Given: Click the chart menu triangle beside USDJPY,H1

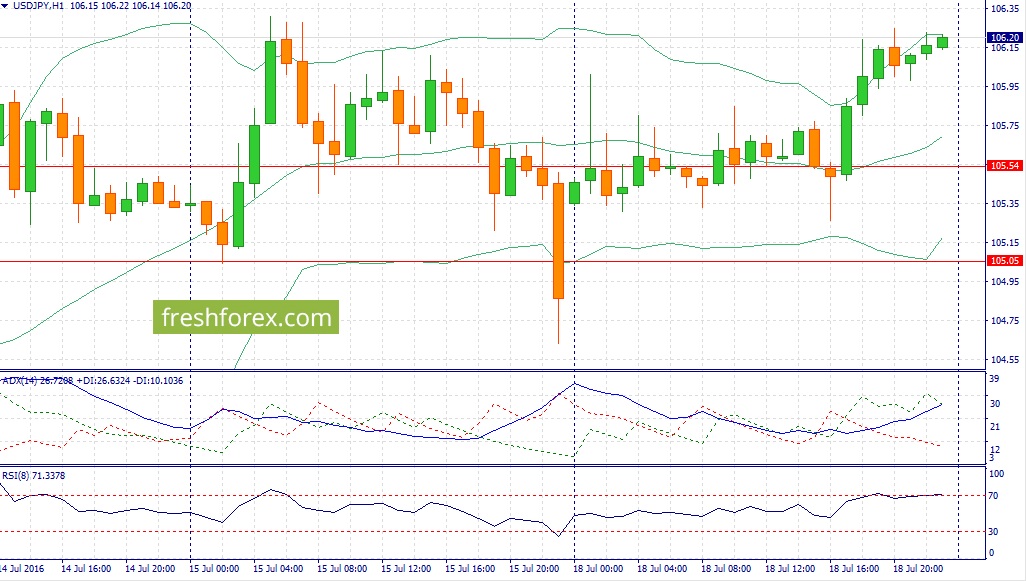Looking at the screenshot, I should point(5,5).
